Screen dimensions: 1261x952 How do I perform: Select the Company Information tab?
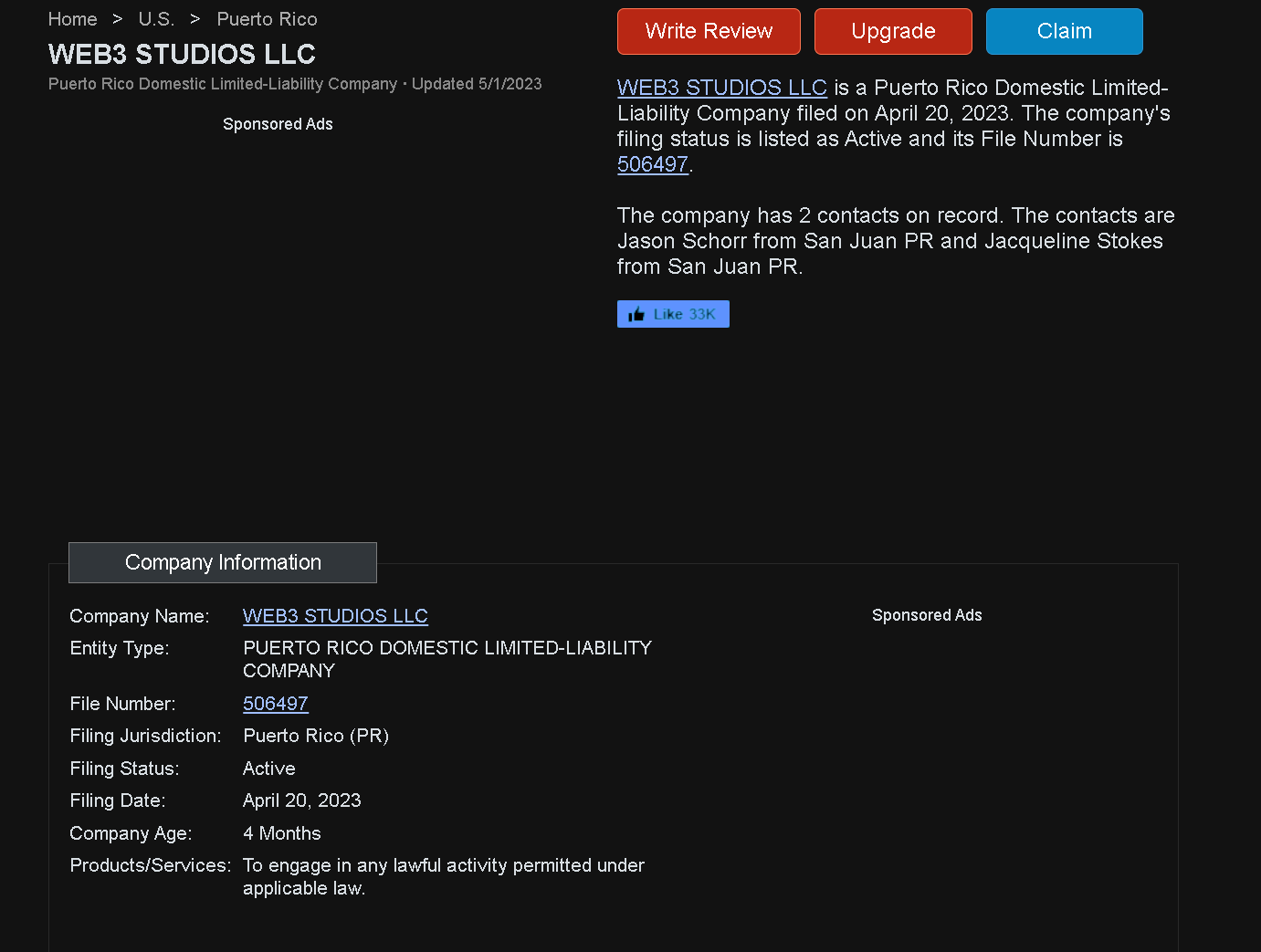223,562
